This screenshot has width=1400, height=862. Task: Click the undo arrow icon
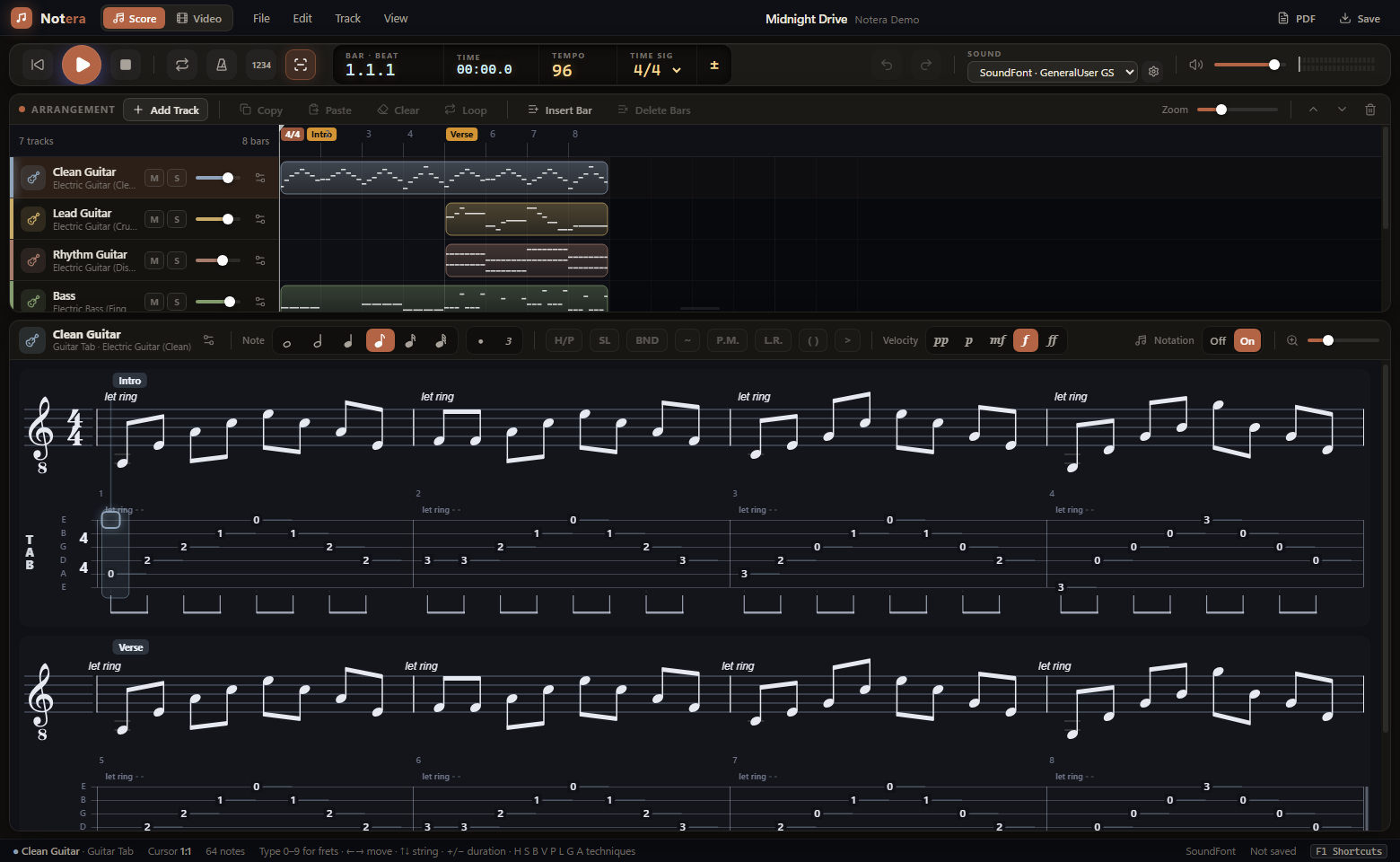pyautogui.click(x=887, y=65)
